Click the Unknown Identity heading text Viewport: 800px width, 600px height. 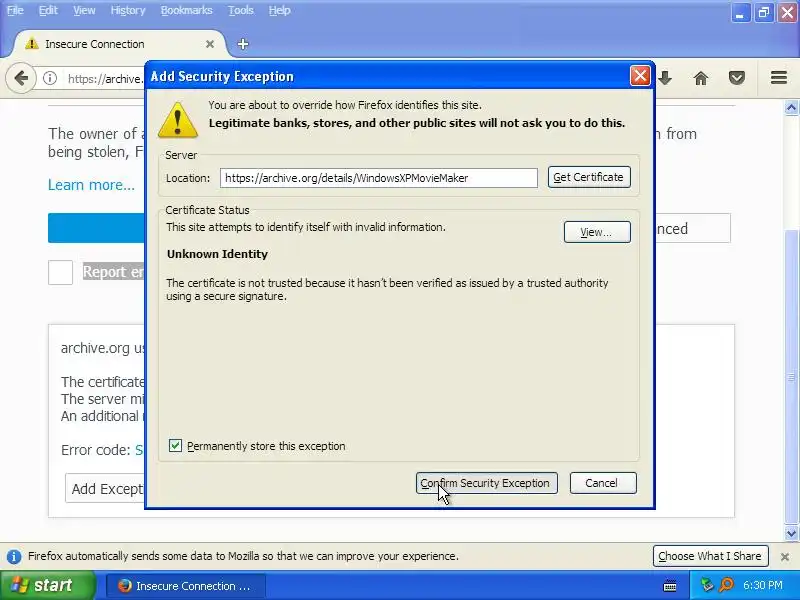[x=217, y=254]
